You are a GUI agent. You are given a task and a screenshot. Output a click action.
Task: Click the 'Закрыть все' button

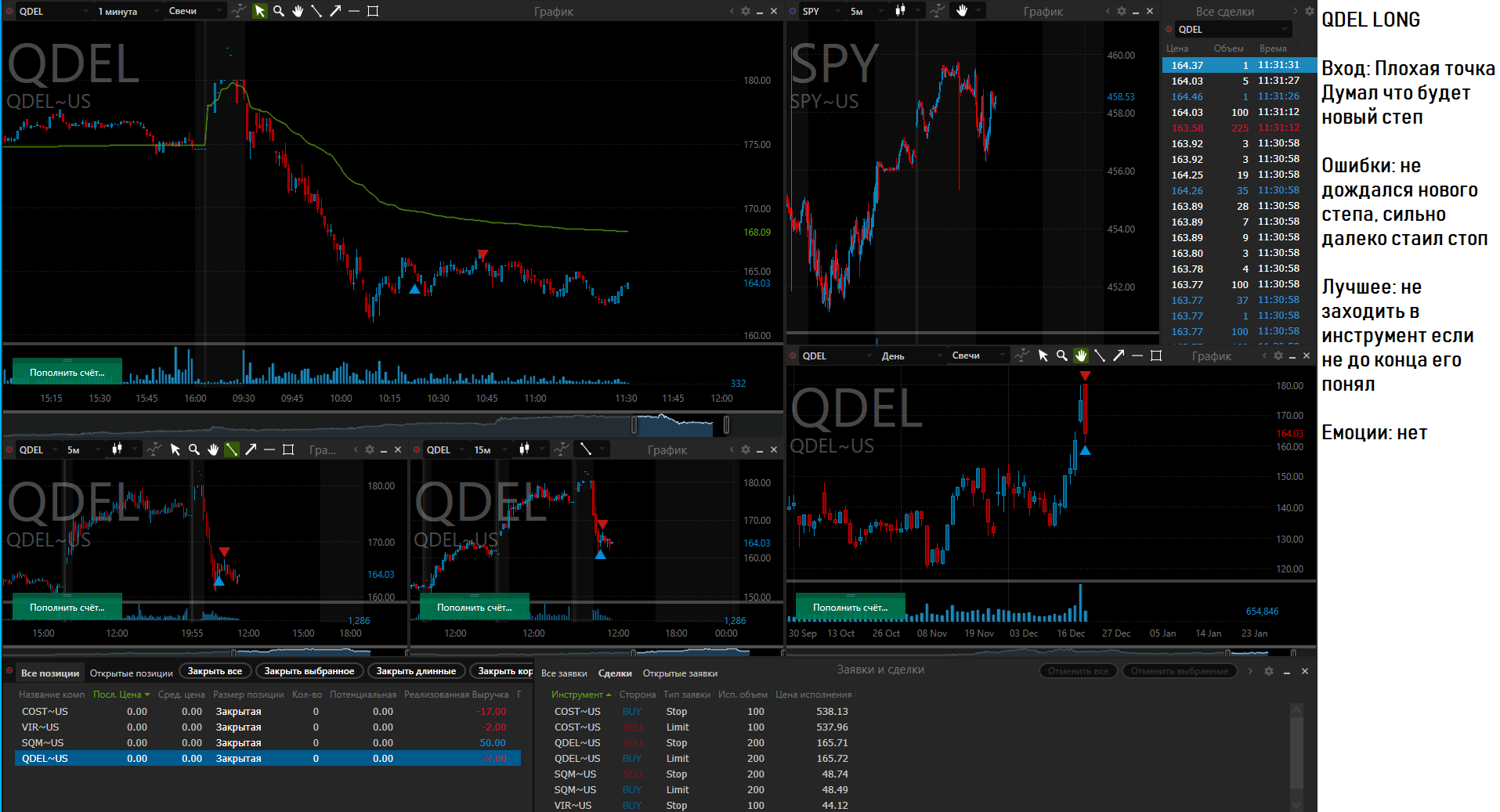coord(215,671)
